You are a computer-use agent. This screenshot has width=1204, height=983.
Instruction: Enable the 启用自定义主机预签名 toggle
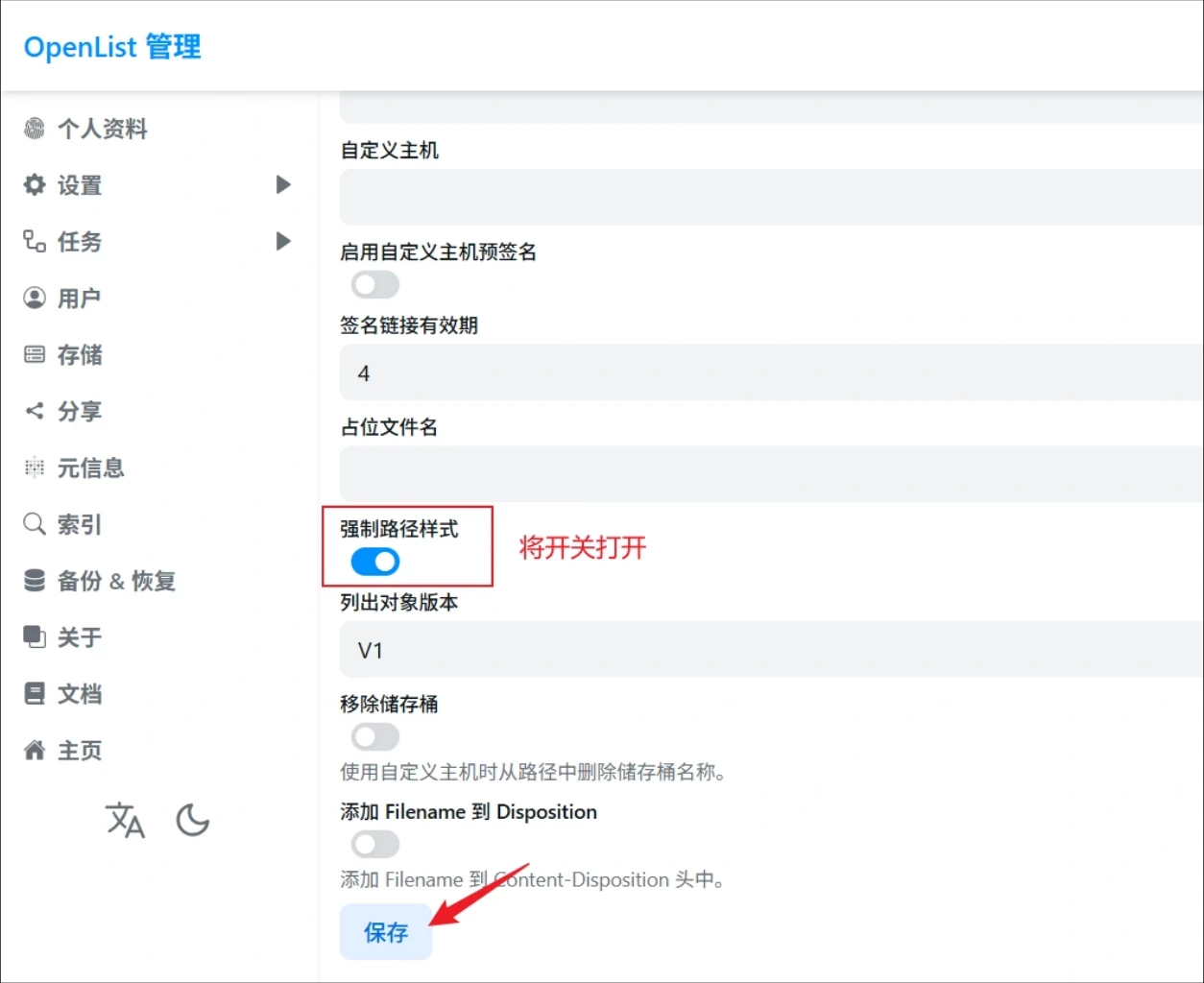click(374, 285)
